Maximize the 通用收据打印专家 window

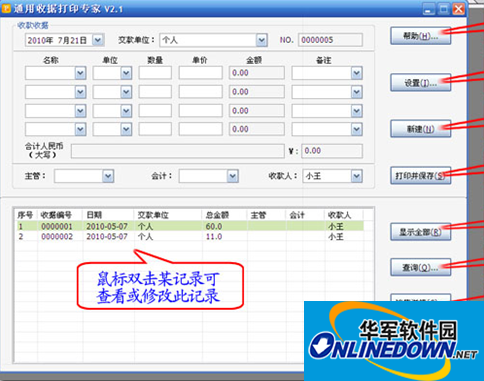[x=443, y=9]
